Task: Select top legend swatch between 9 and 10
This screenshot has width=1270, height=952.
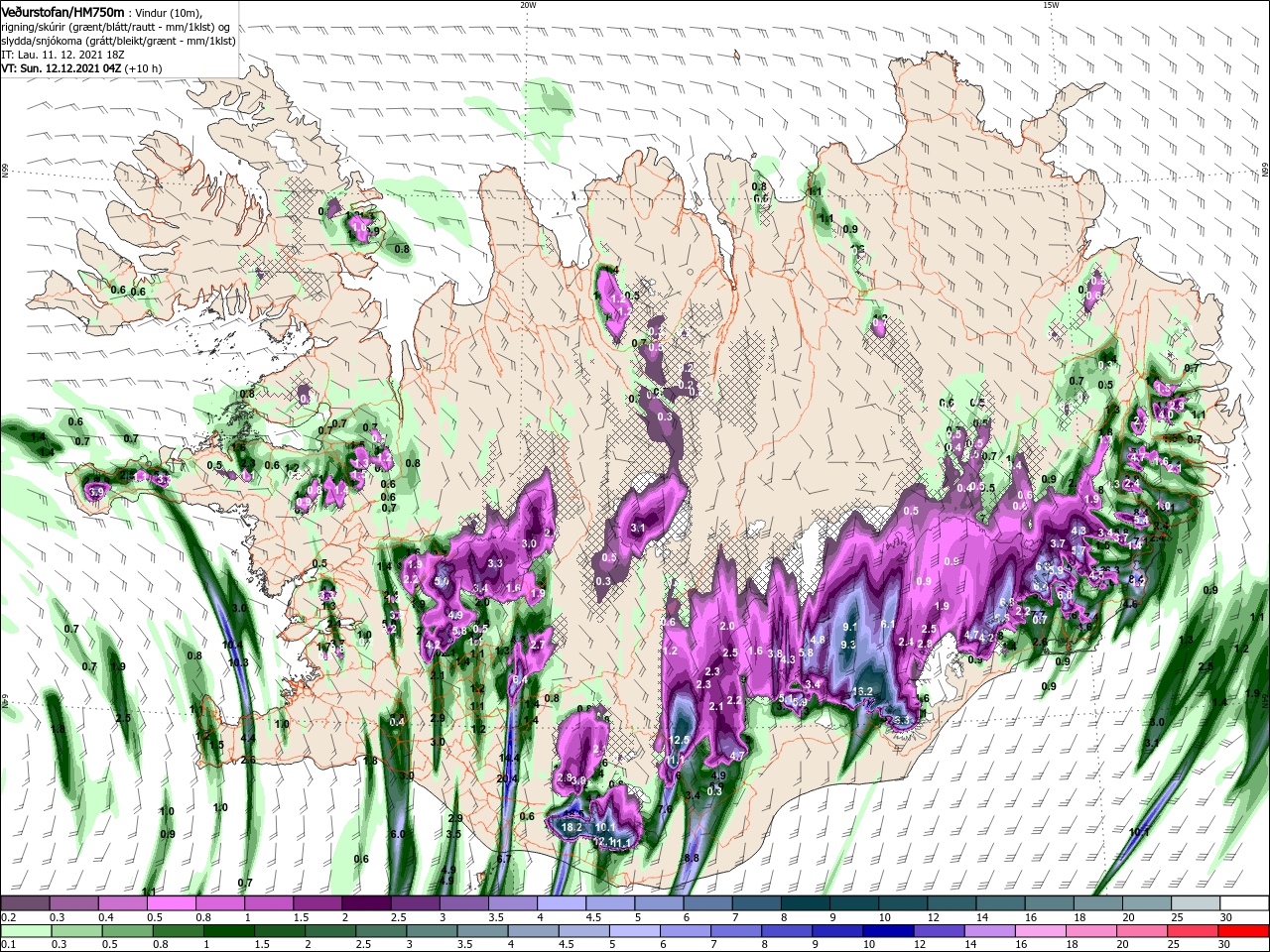Action: click(854, 903)
